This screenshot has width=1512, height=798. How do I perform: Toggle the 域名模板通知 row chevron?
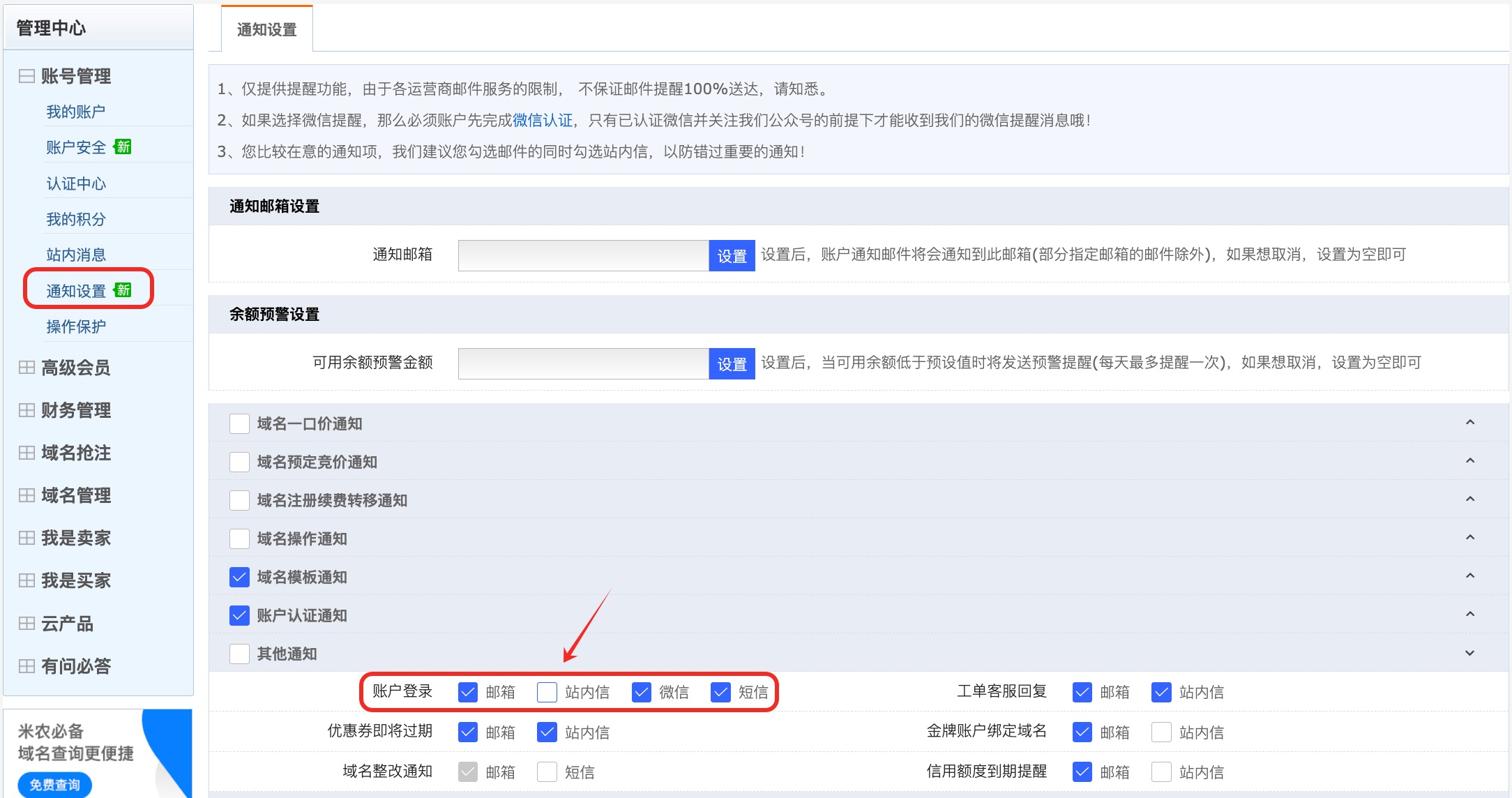point(1469,576)
